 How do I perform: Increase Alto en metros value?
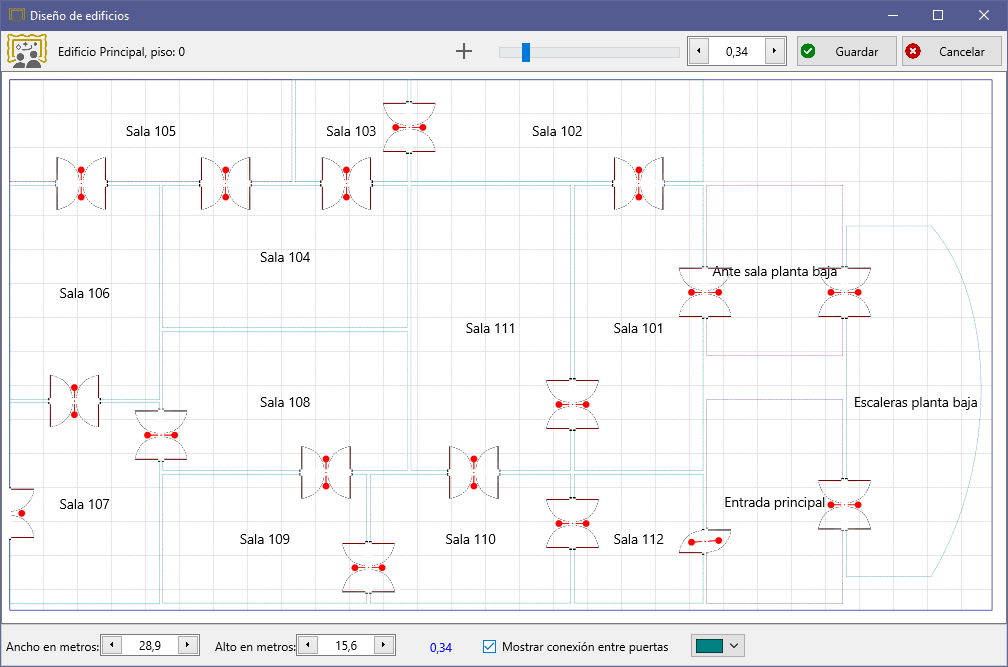point(384,645)
